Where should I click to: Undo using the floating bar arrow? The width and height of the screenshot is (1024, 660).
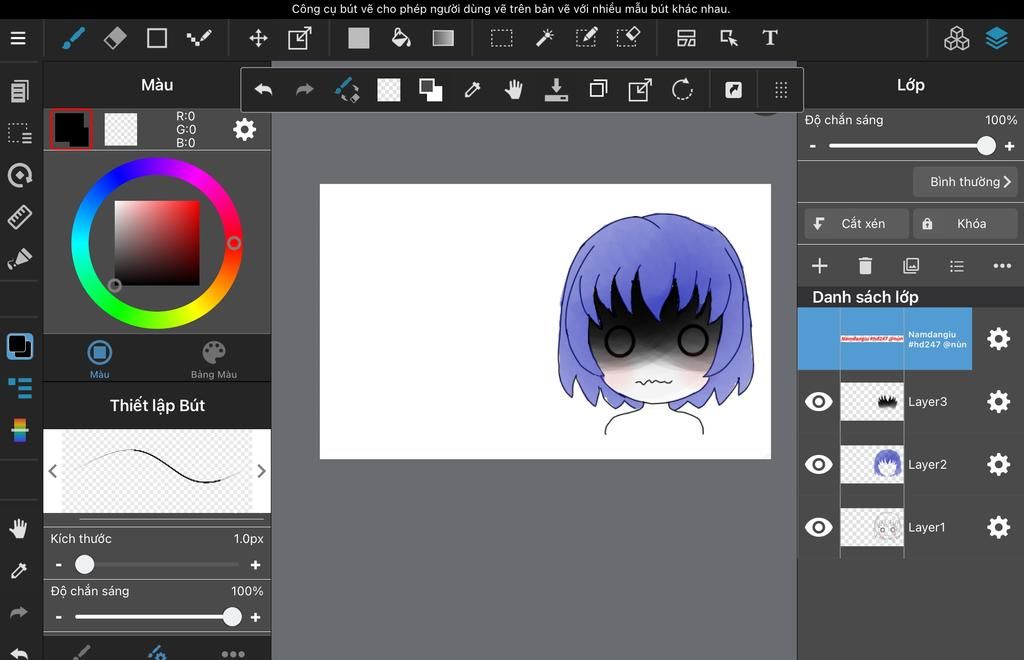263,89
